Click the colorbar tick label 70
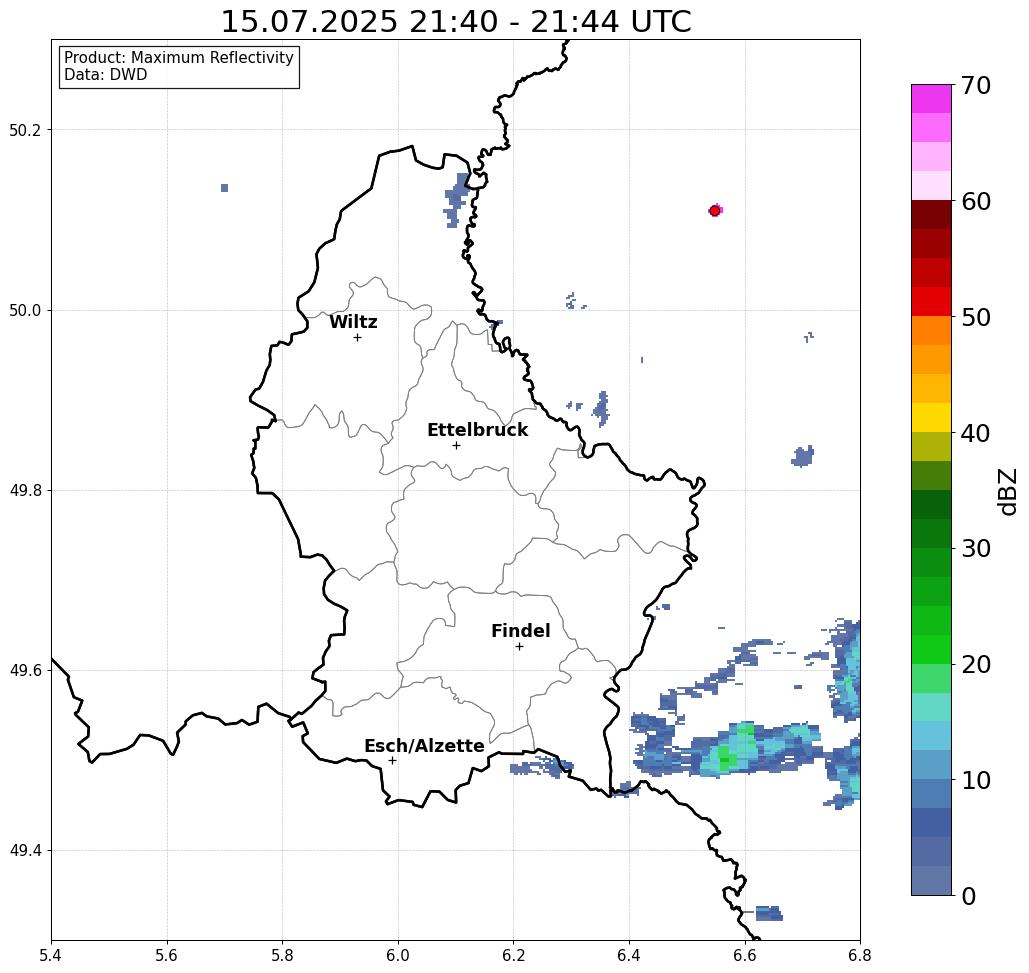This screenshot has height=973, width=1029. tap(975, 85)
